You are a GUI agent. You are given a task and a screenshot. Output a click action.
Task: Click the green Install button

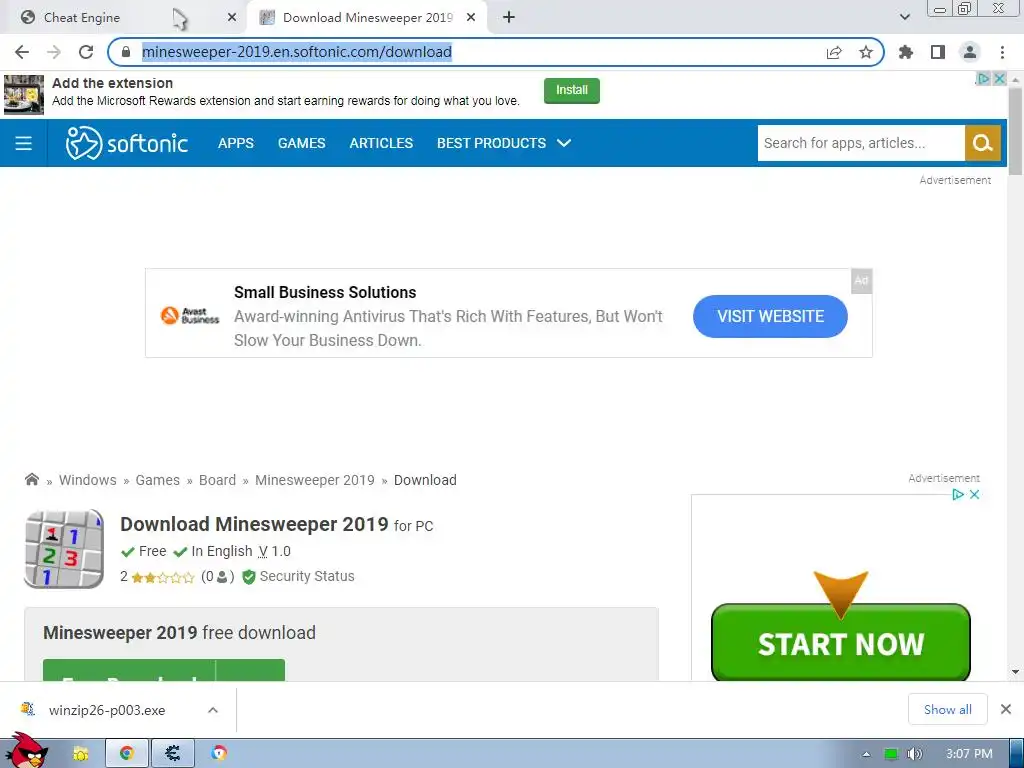571,91
